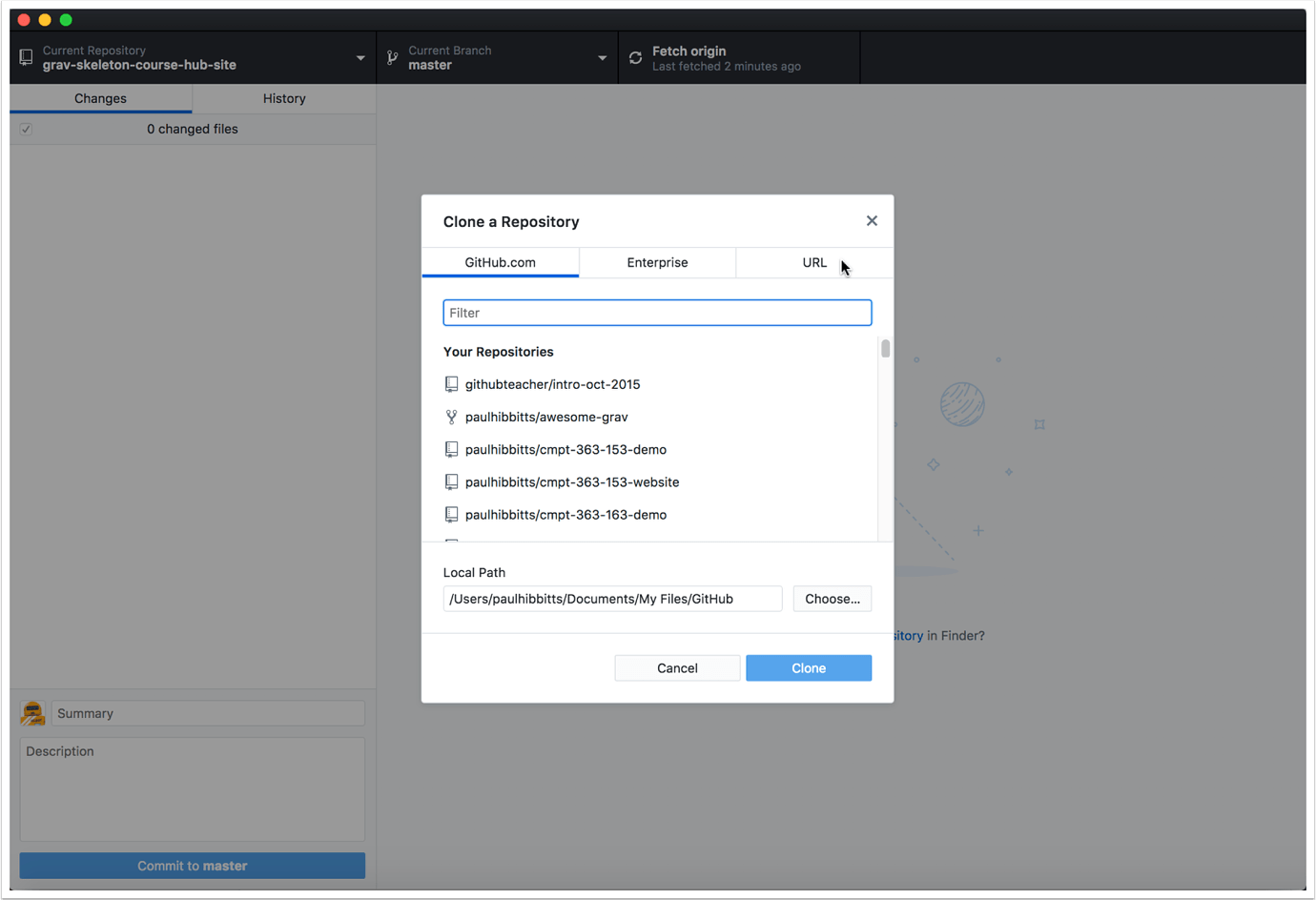Click the branch icon next to master
Viewport: 1316px width, 900px height.
(x=392, y=56)
